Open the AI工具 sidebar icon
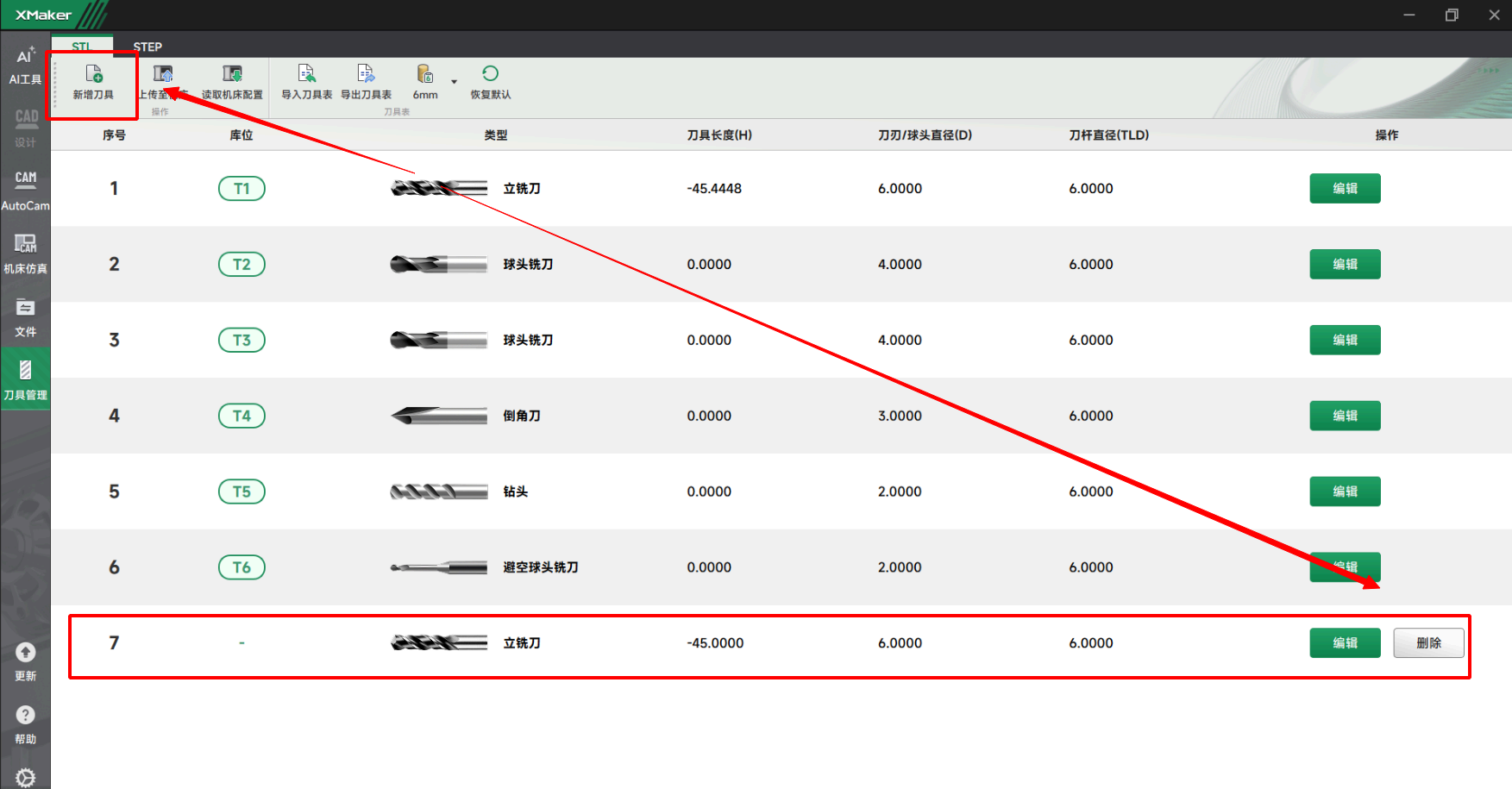Image resolution: width=1512 pixels, height=789 pixels. (x=25, y=56)
